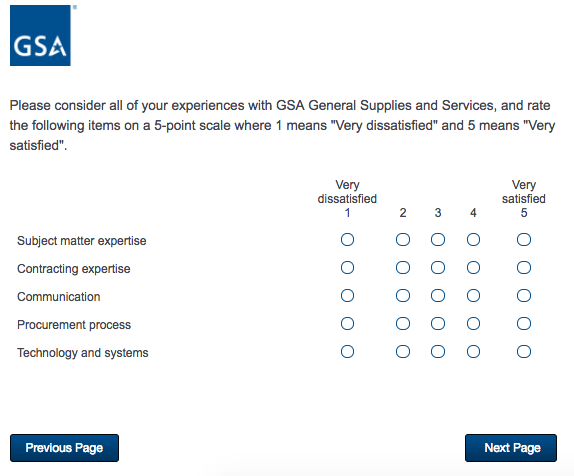Choose 2 for Communication
Viewport: 574px width, 476px height.
(x=403, y=295)
